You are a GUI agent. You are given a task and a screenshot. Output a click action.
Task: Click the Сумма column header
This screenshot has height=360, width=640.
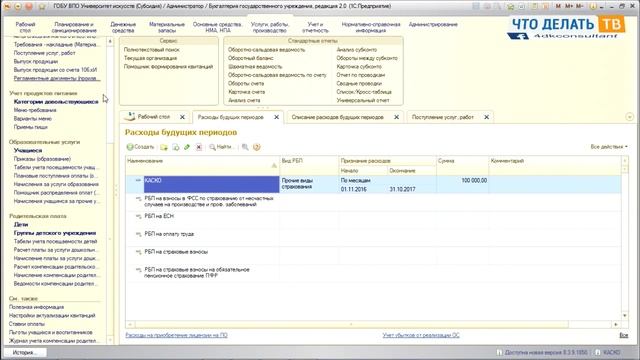462,165
